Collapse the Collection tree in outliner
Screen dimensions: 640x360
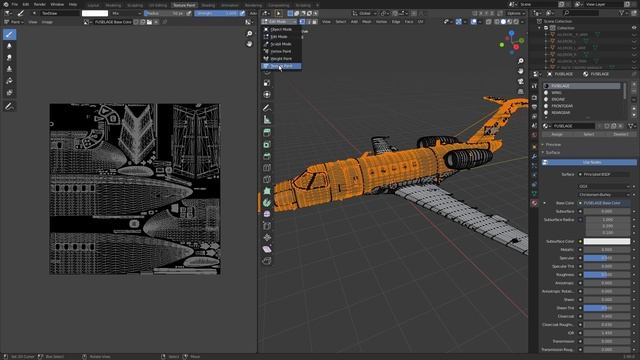coord(540,28)
